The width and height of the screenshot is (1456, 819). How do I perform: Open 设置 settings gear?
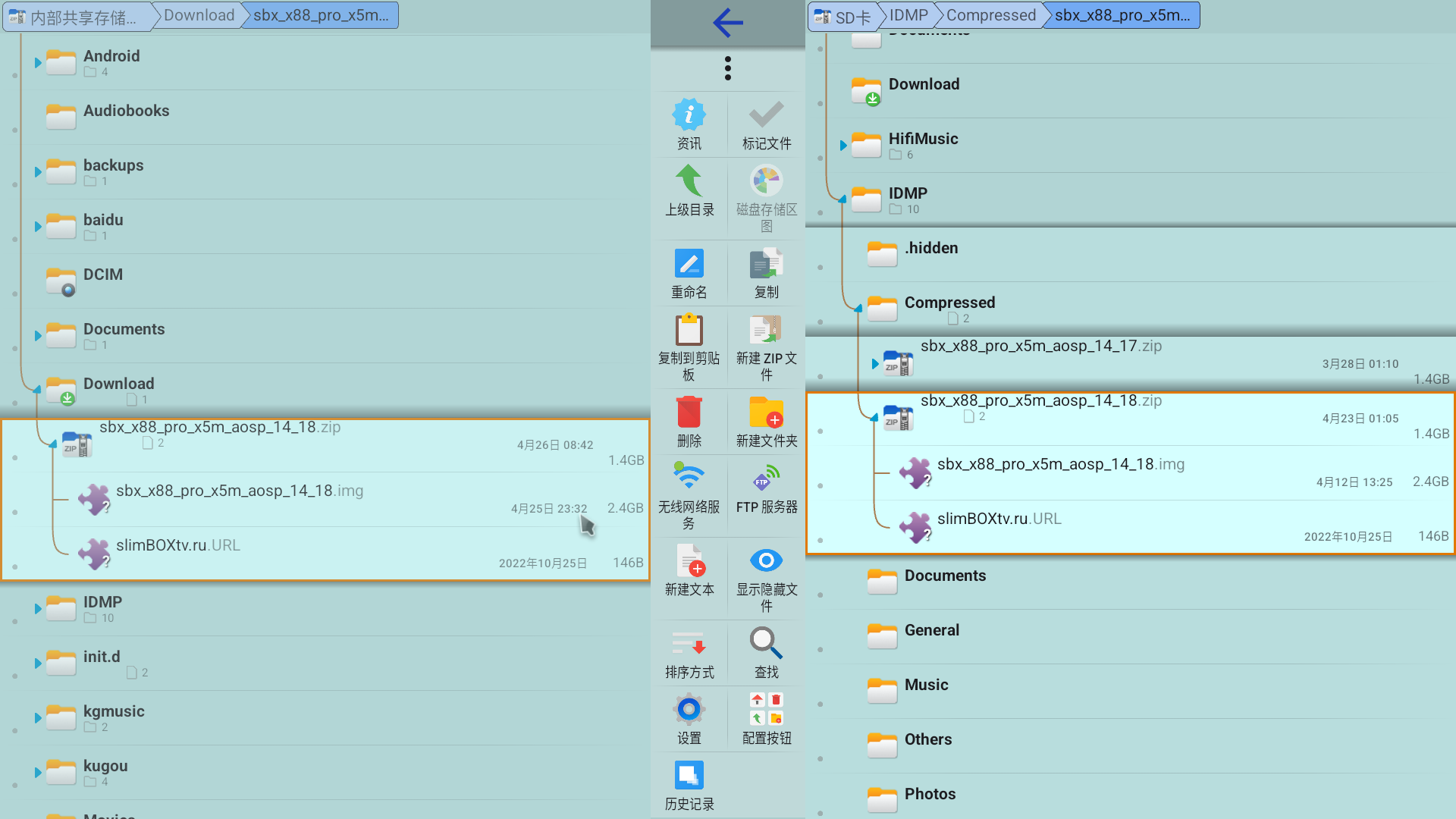[689, 710]
